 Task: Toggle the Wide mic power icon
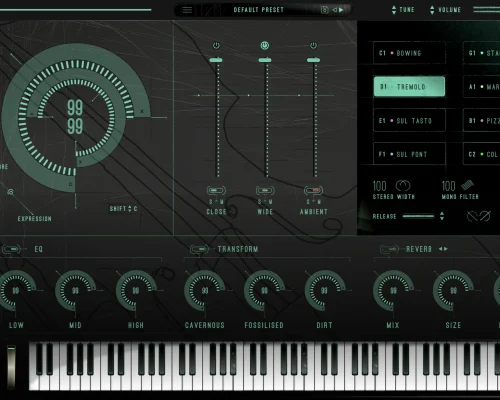pos(265,45)
